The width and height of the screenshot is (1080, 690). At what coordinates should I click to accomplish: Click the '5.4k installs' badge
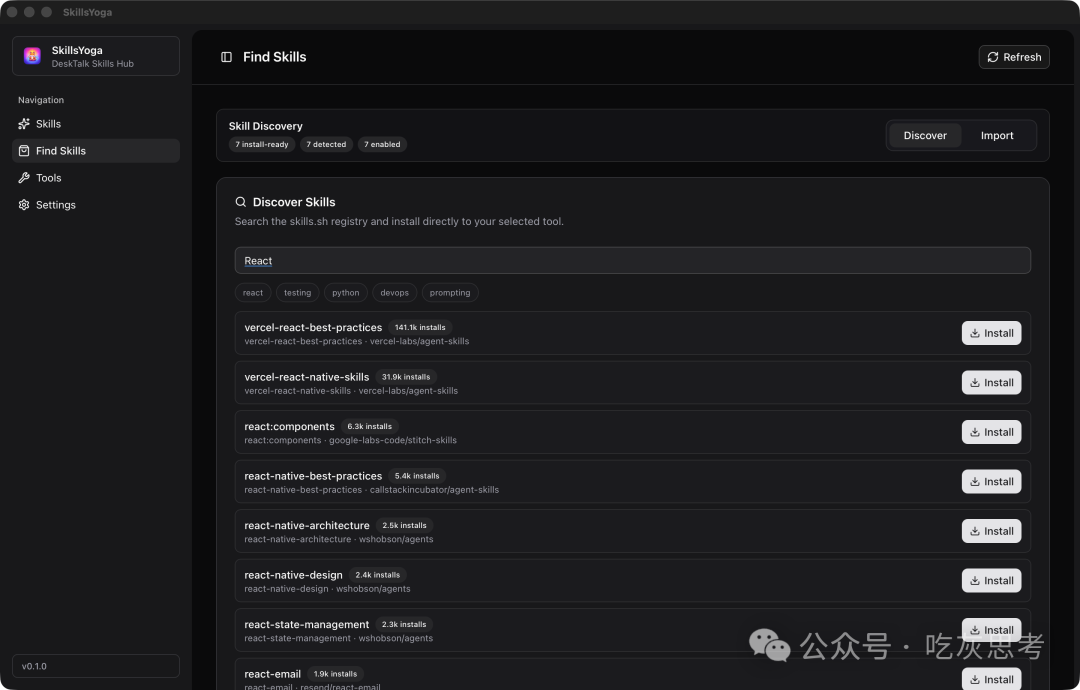pyautogui.click(x=417, y=477)
